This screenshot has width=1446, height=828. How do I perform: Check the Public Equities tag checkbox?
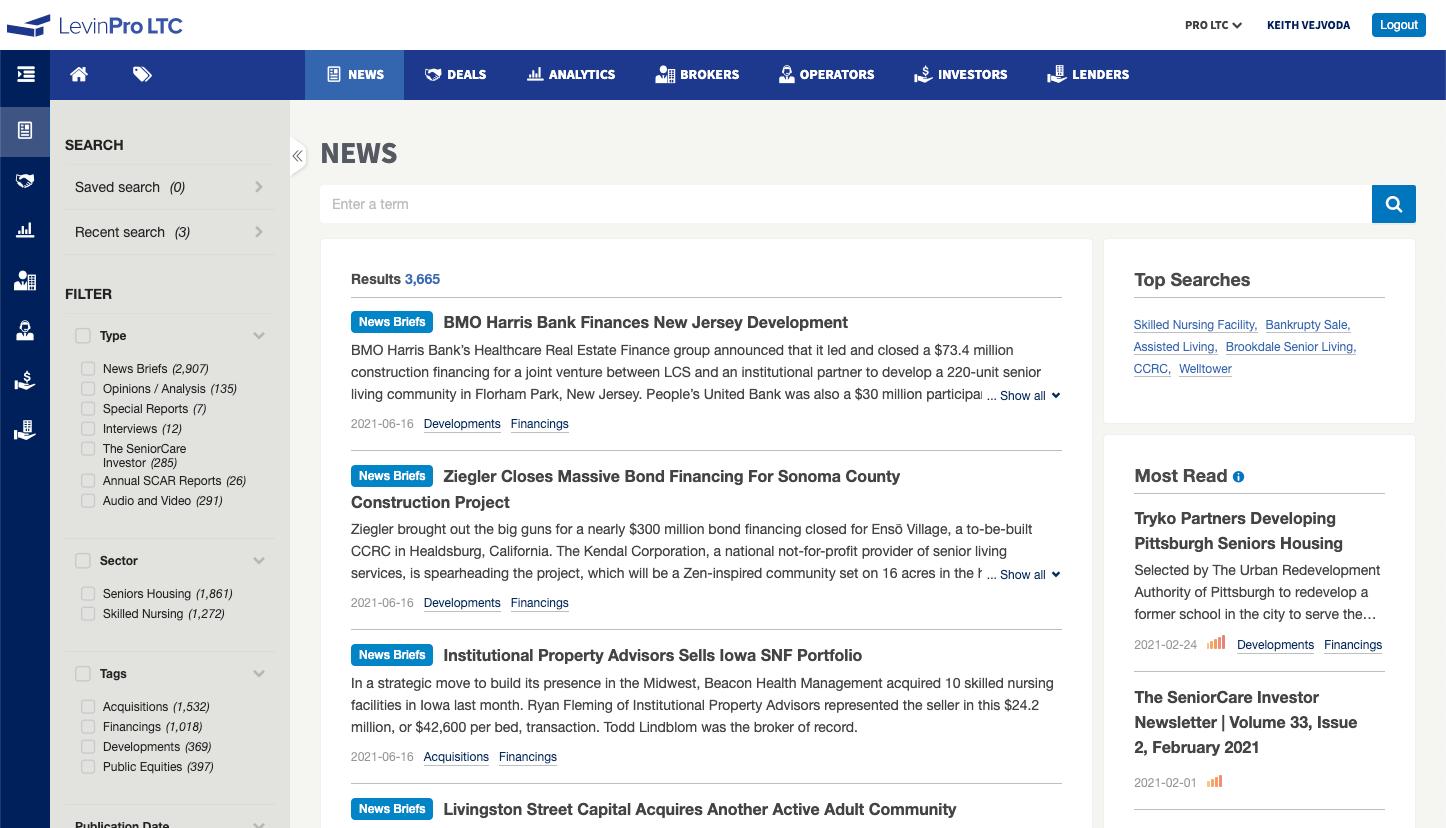coord(88,767)
